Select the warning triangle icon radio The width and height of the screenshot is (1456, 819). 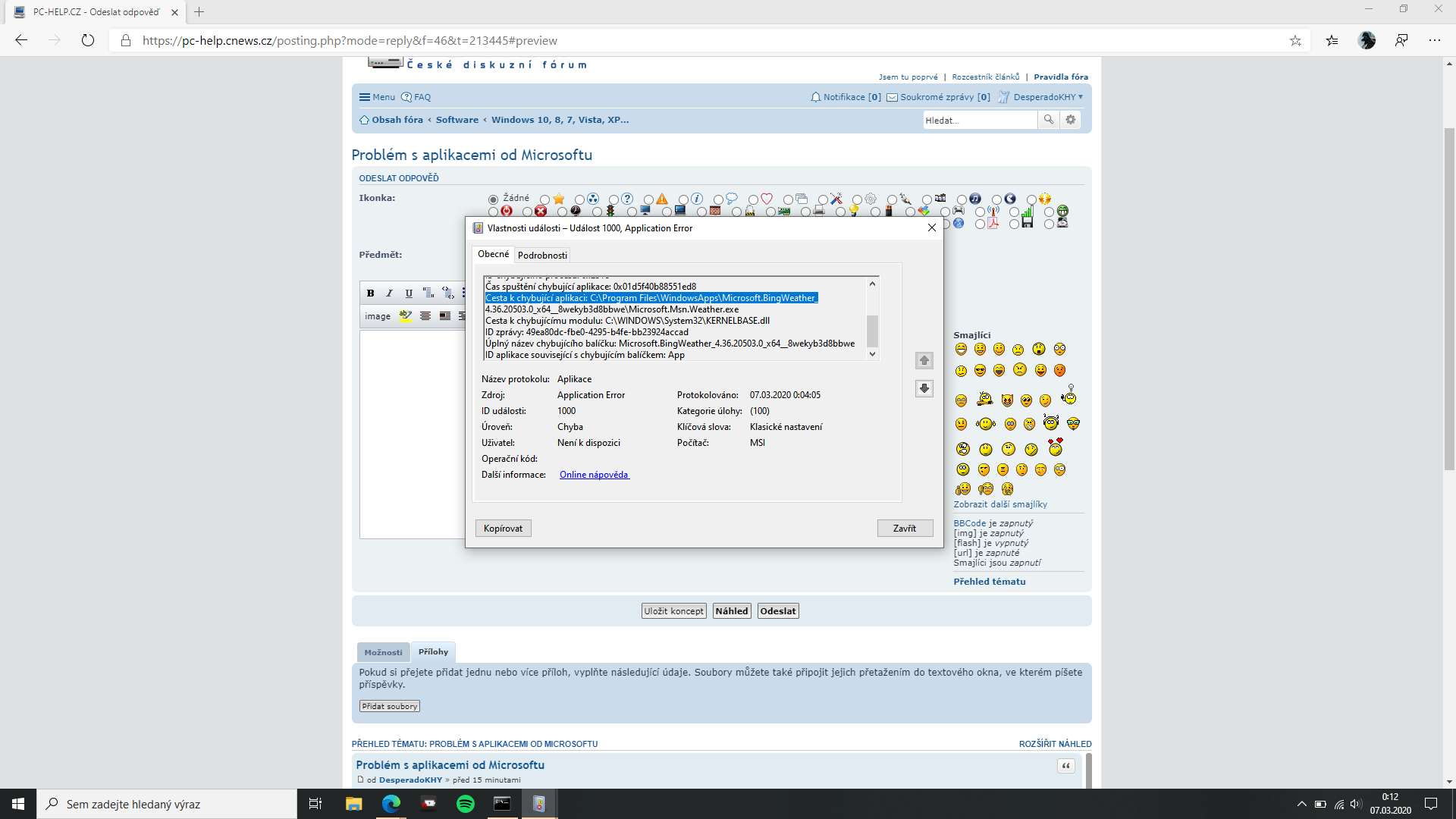click(649, 199)
